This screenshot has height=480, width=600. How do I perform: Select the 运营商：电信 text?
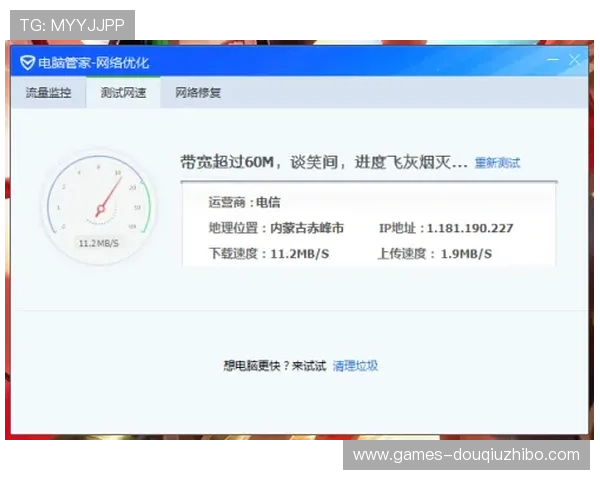[x=244, y=202]
